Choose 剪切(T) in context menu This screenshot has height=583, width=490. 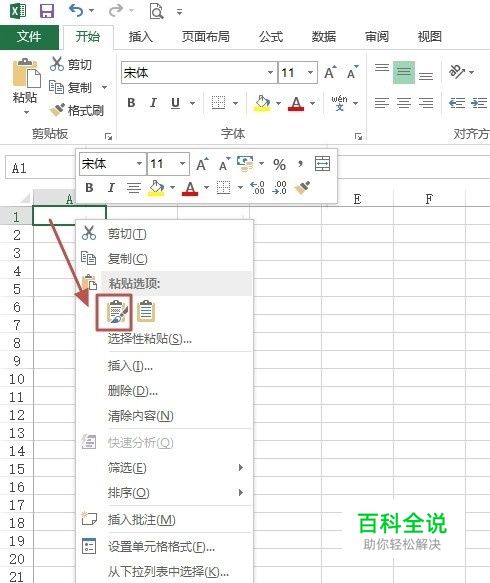coord(164,234)
